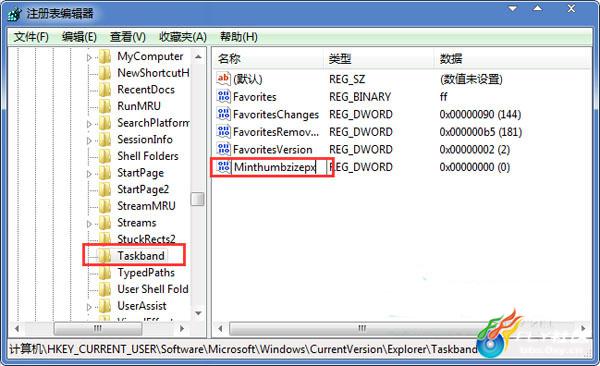Click the 0x000000b5 (181) data cell
Screen dimensions: 600x366
[481, 132]
